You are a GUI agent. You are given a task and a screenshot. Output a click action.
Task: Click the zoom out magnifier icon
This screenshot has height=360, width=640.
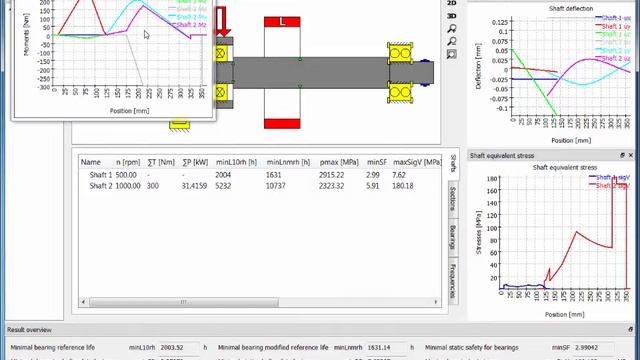pos(451,41)
